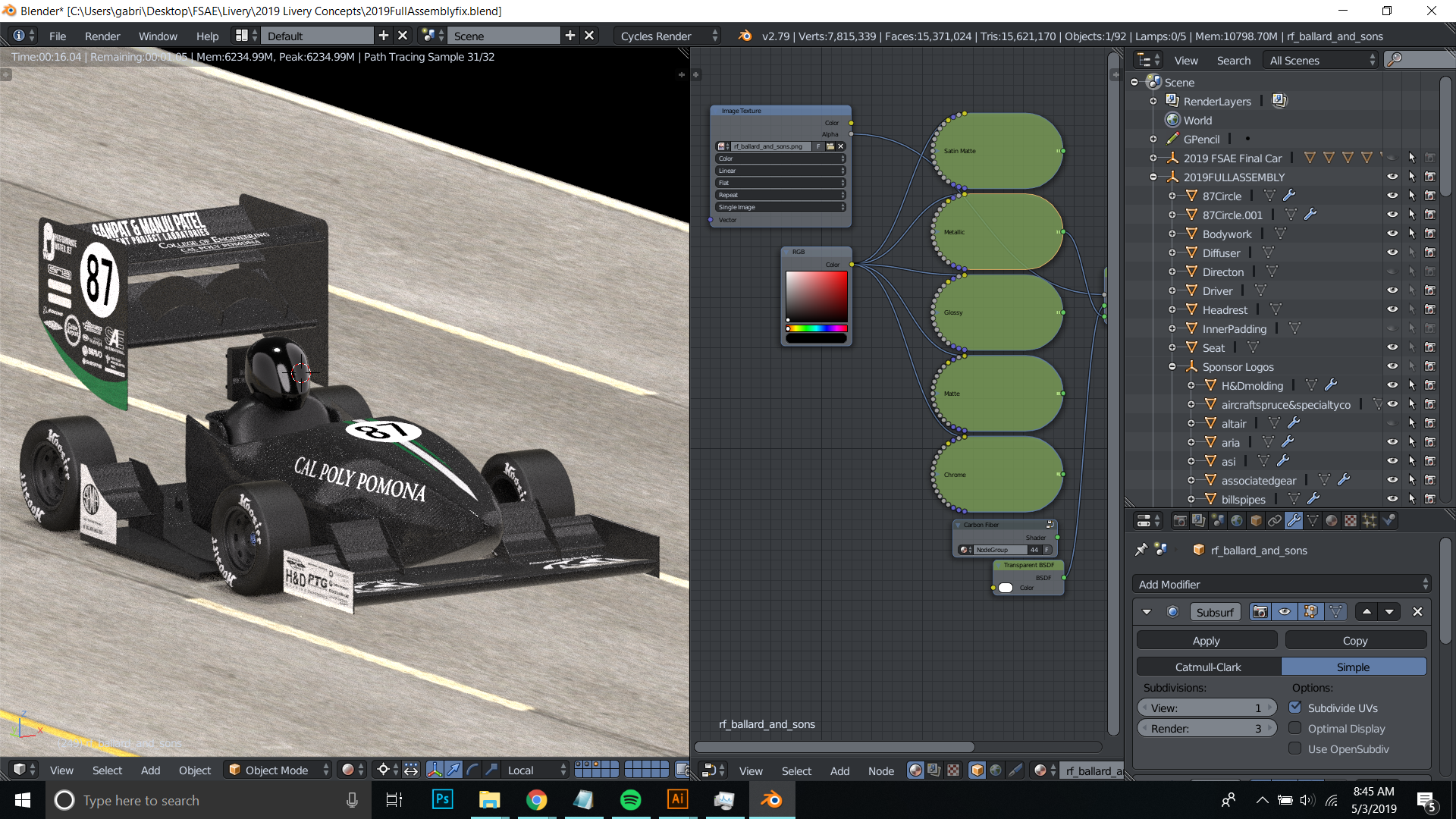Open the All Scenes outliner filter dropdown

pos(1320,60)
